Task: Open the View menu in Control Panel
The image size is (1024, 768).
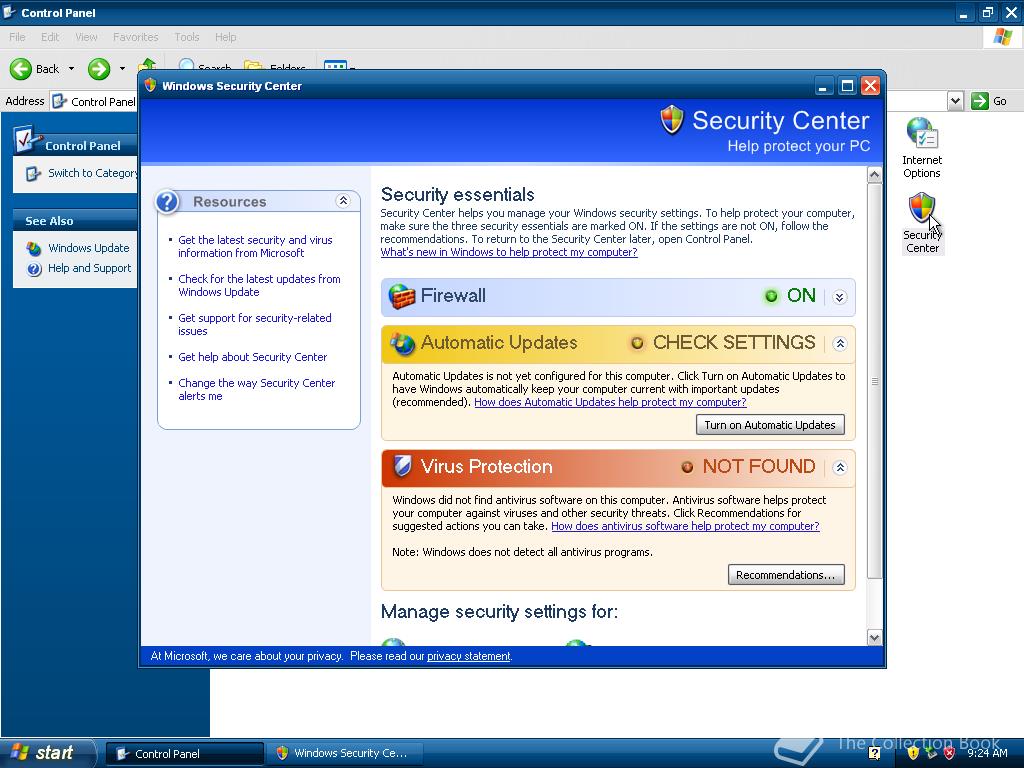Action: point(86,37)
